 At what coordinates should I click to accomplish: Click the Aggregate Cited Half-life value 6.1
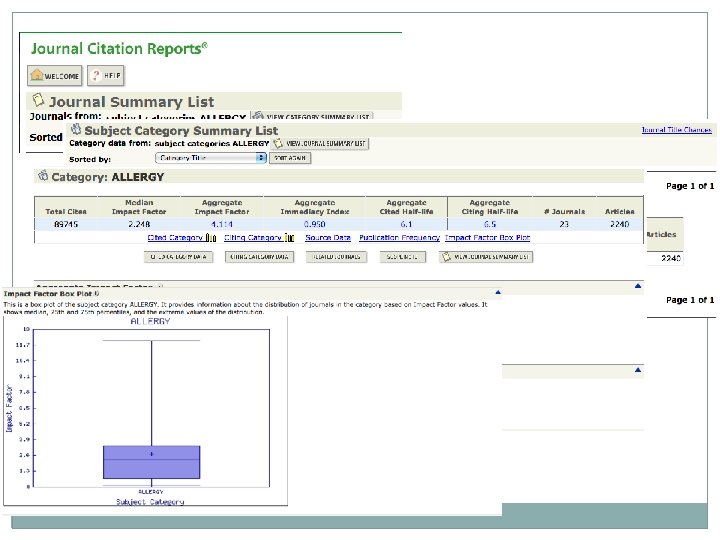pos(406,224)
